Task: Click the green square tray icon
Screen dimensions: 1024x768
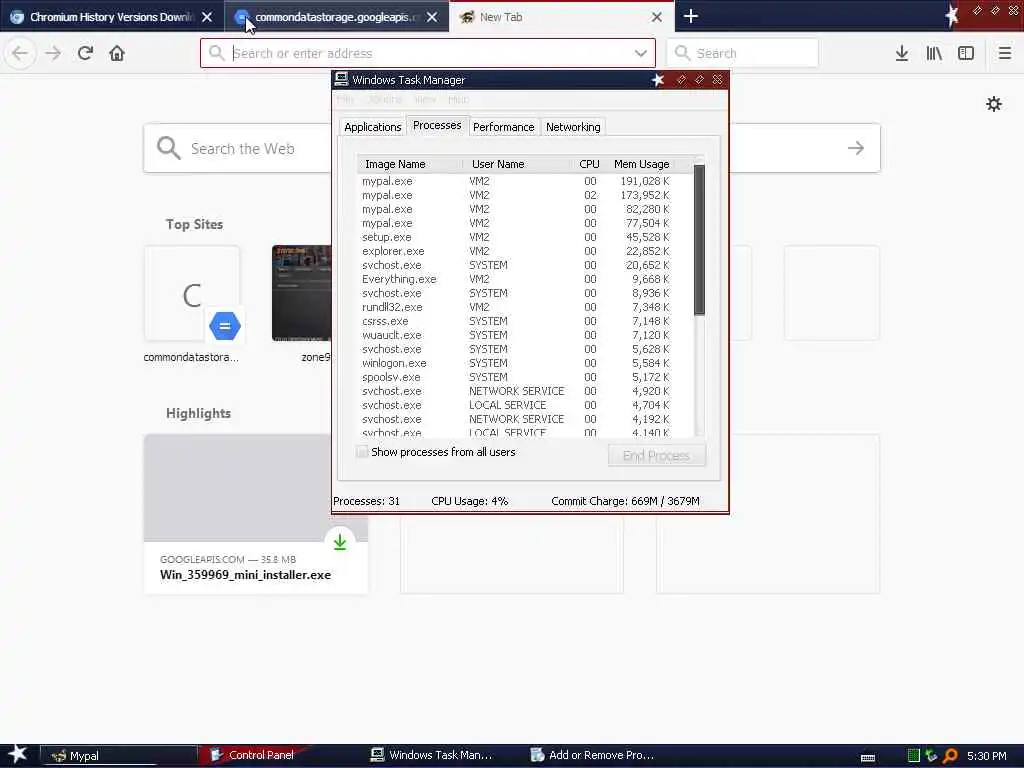Action: pyautogui.click(x=914, y=756)
